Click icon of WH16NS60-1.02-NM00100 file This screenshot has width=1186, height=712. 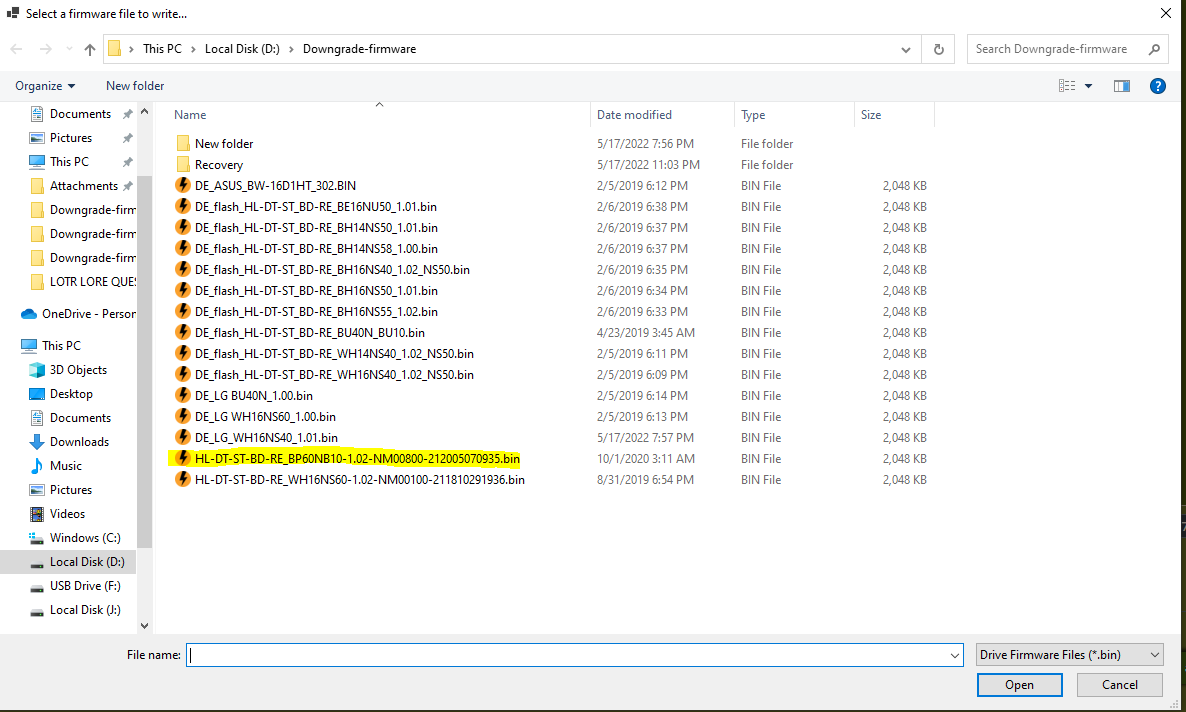click(182, 480)
